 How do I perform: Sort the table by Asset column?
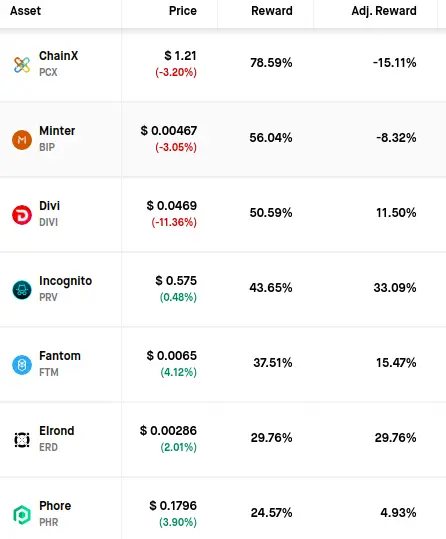tap(25, 11)
